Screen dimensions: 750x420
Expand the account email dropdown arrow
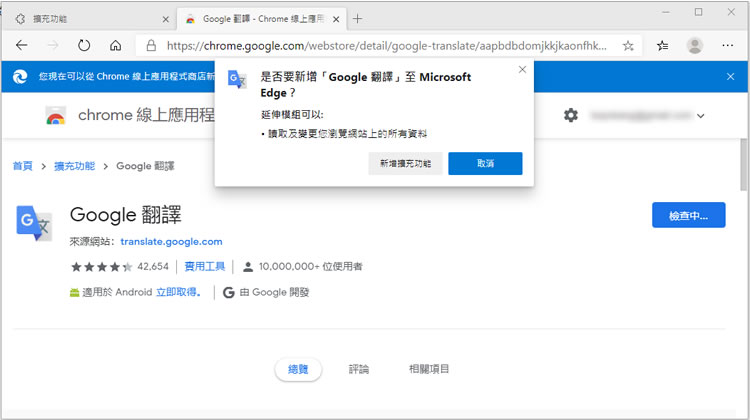click(700, 116)
